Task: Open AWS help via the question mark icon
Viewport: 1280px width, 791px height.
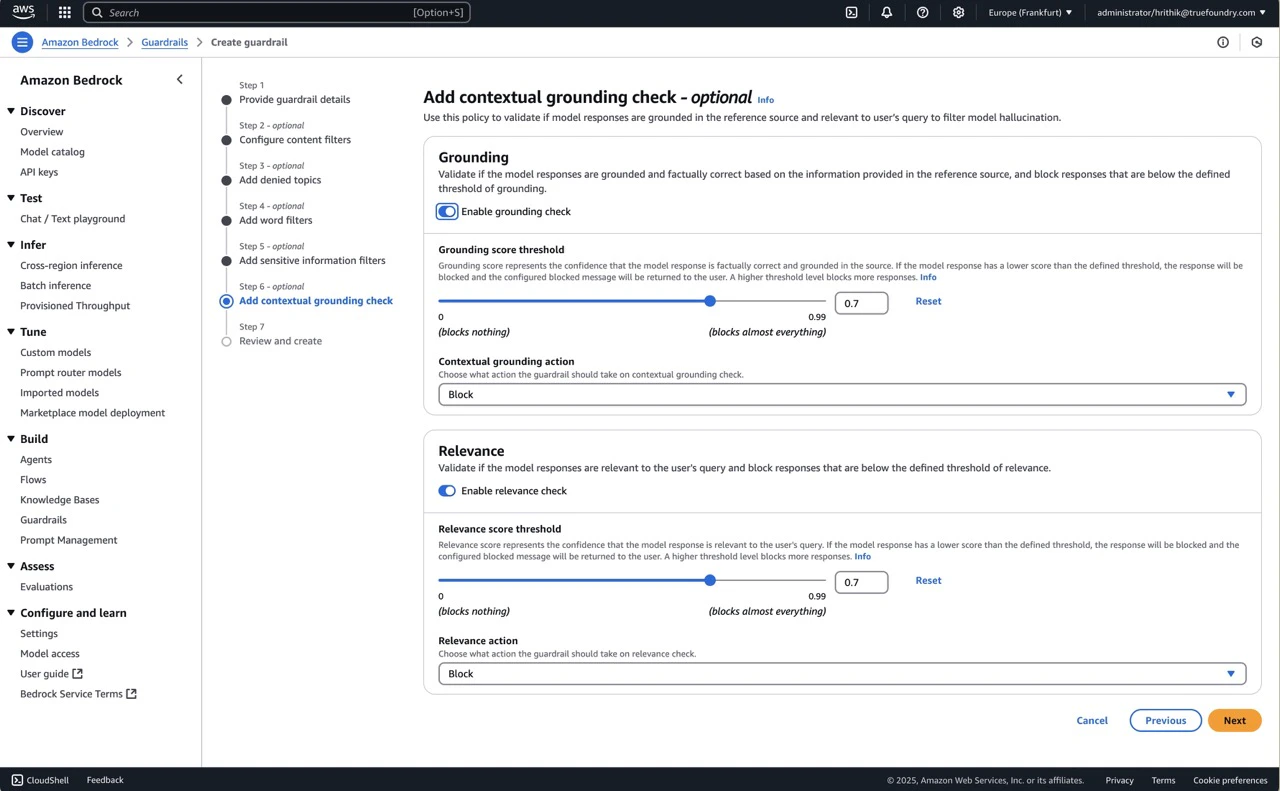Action: click(922, 12)
